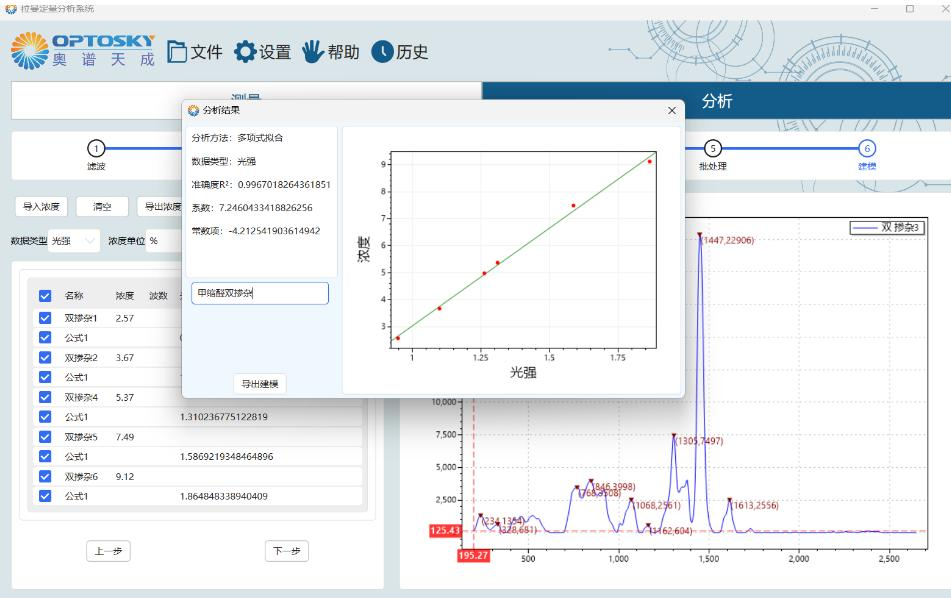Uncheck the 公式1 row with value 1.5869219348464896

tap(45, 456)
